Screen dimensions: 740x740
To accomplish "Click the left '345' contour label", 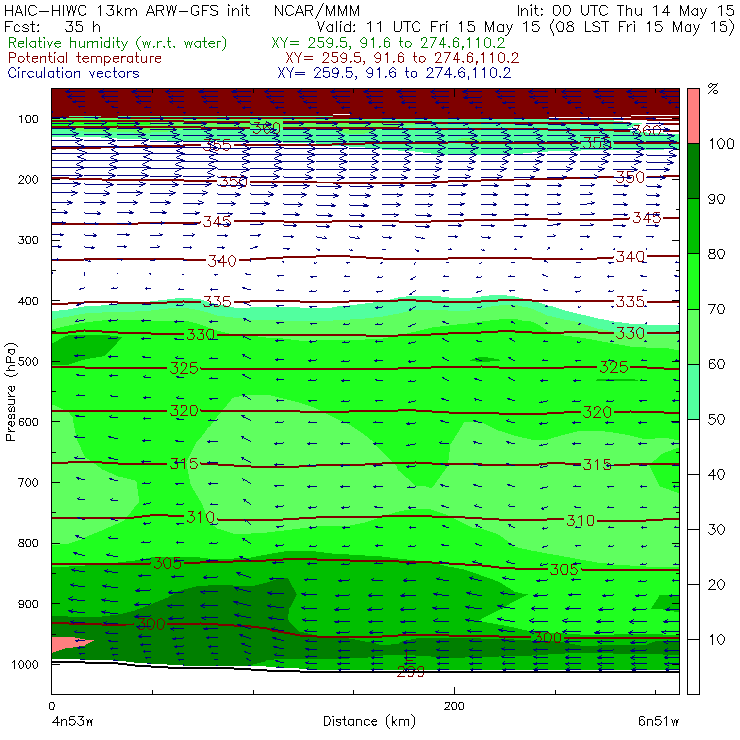I will tap(217, 221).
